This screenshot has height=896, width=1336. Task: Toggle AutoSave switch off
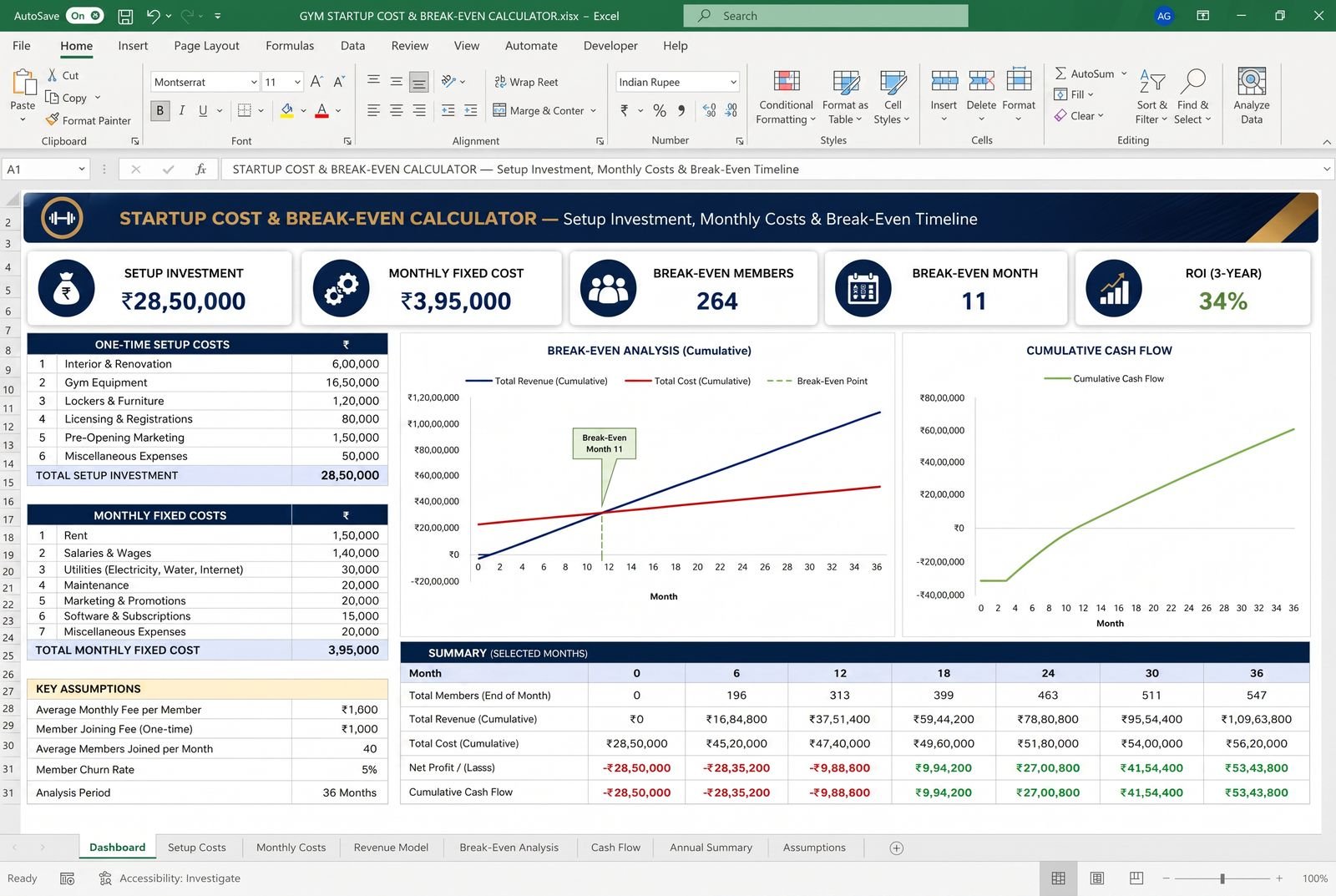click(x=85, y=16)
